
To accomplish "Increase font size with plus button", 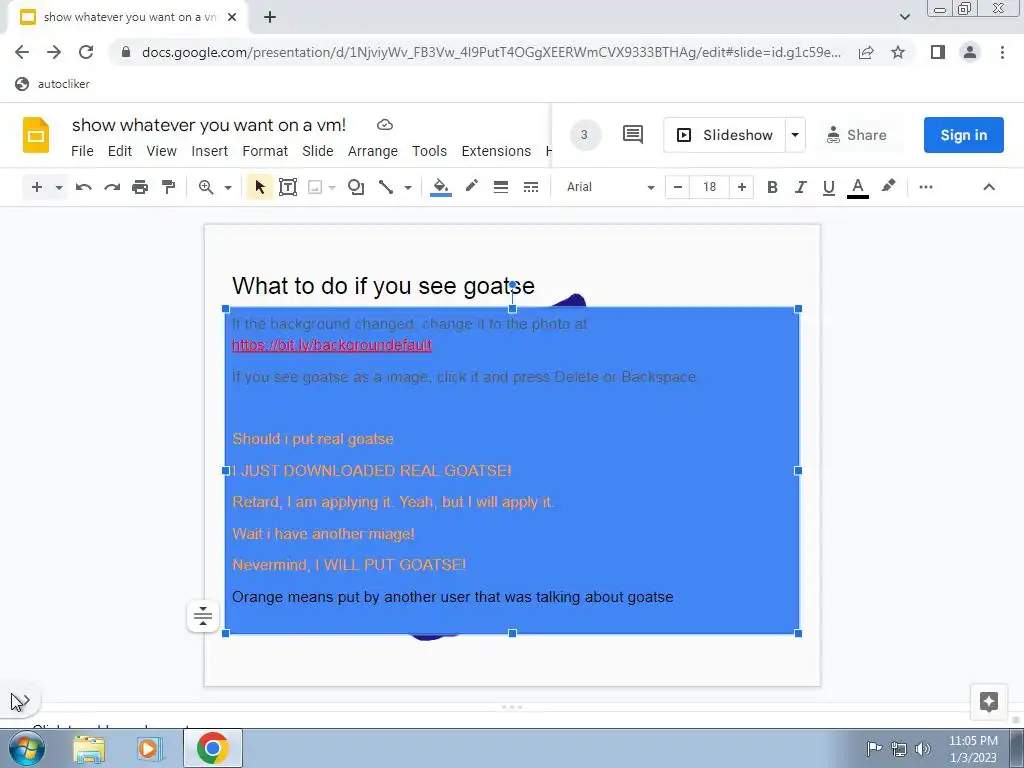I will point(742,187).
